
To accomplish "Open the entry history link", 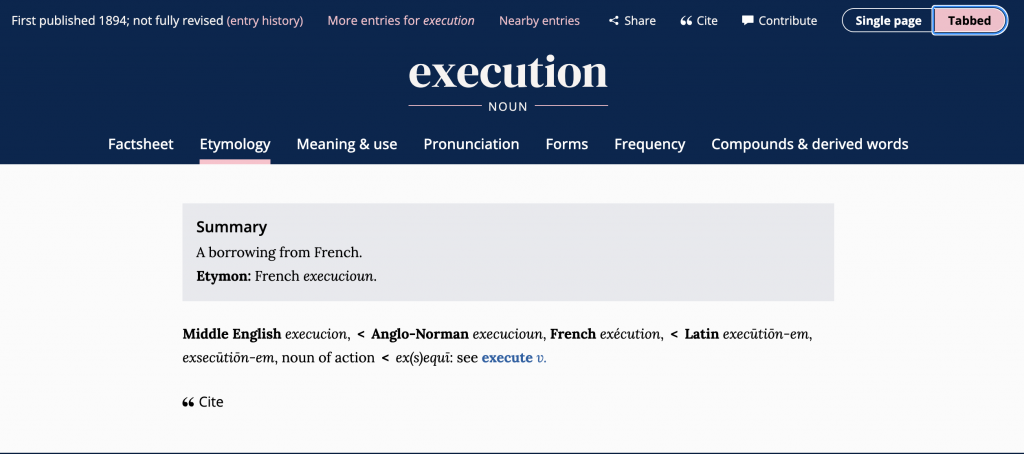I will [265, 21].
